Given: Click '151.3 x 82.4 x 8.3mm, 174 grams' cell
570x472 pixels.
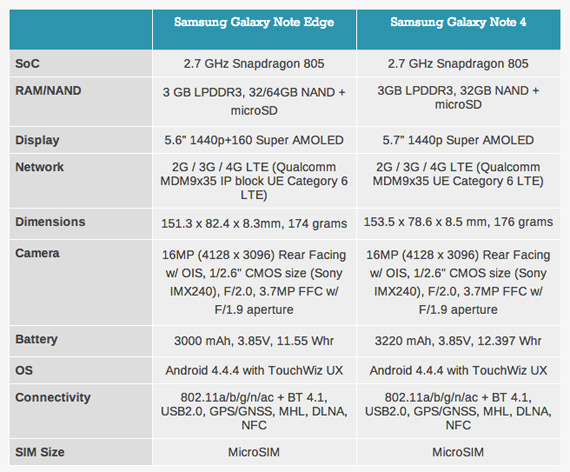Looking at the screenshot, I should coord(254,224).
